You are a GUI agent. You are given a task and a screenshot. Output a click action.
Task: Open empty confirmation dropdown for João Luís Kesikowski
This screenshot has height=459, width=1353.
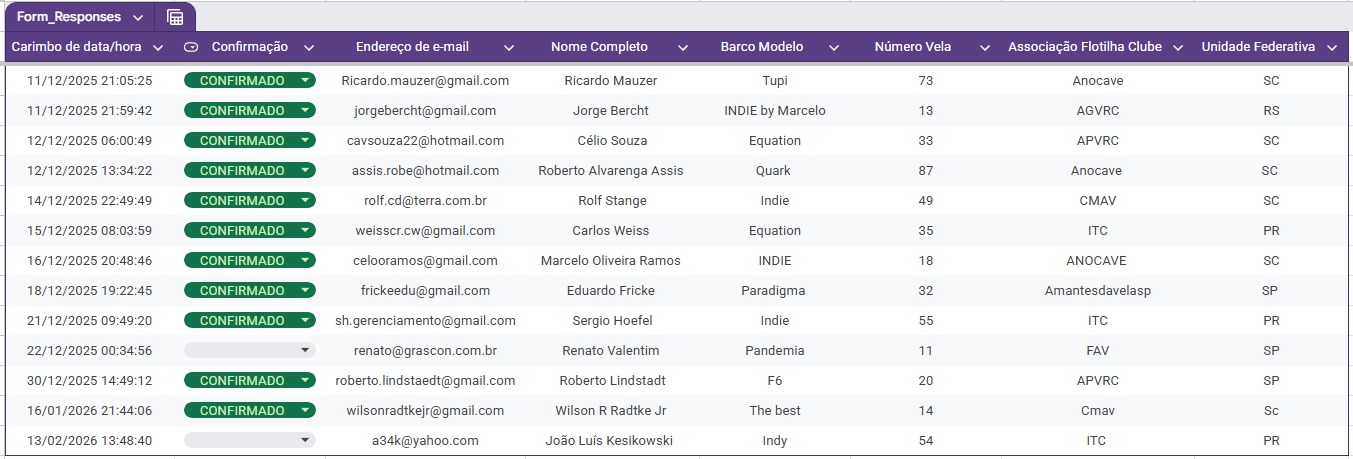click(x=305, y=441)
